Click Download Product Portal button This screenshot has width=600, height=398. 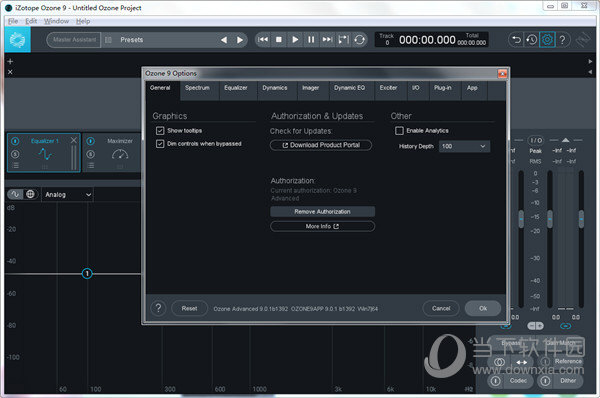(x=321, y=145)
